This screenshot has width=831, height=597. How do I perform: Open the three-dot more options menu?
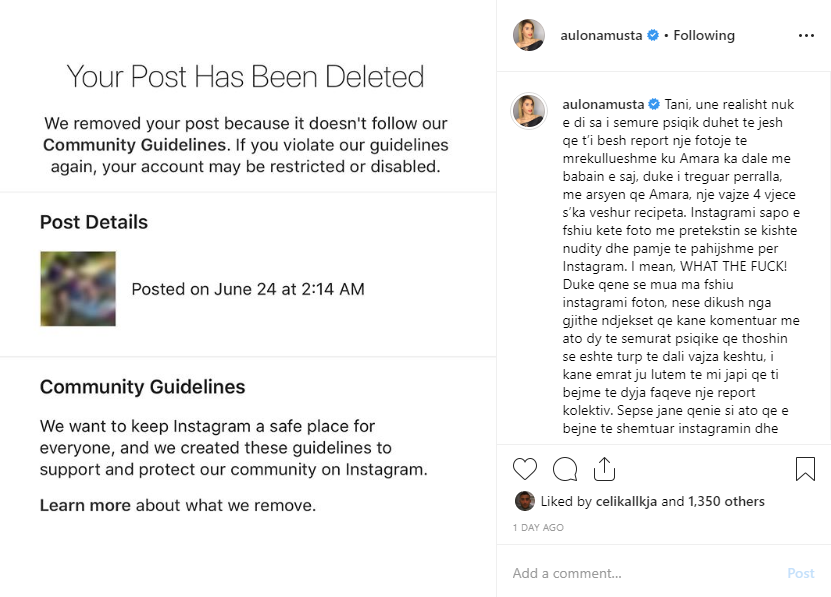point(806,36)
